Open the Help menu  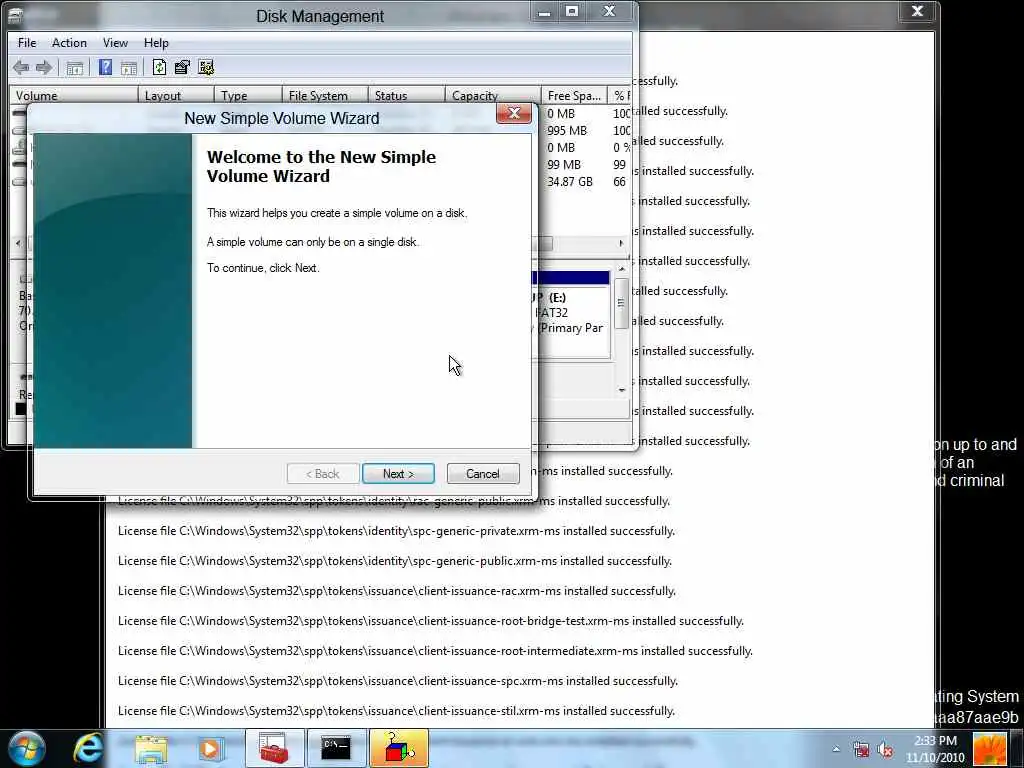(156, 43)
